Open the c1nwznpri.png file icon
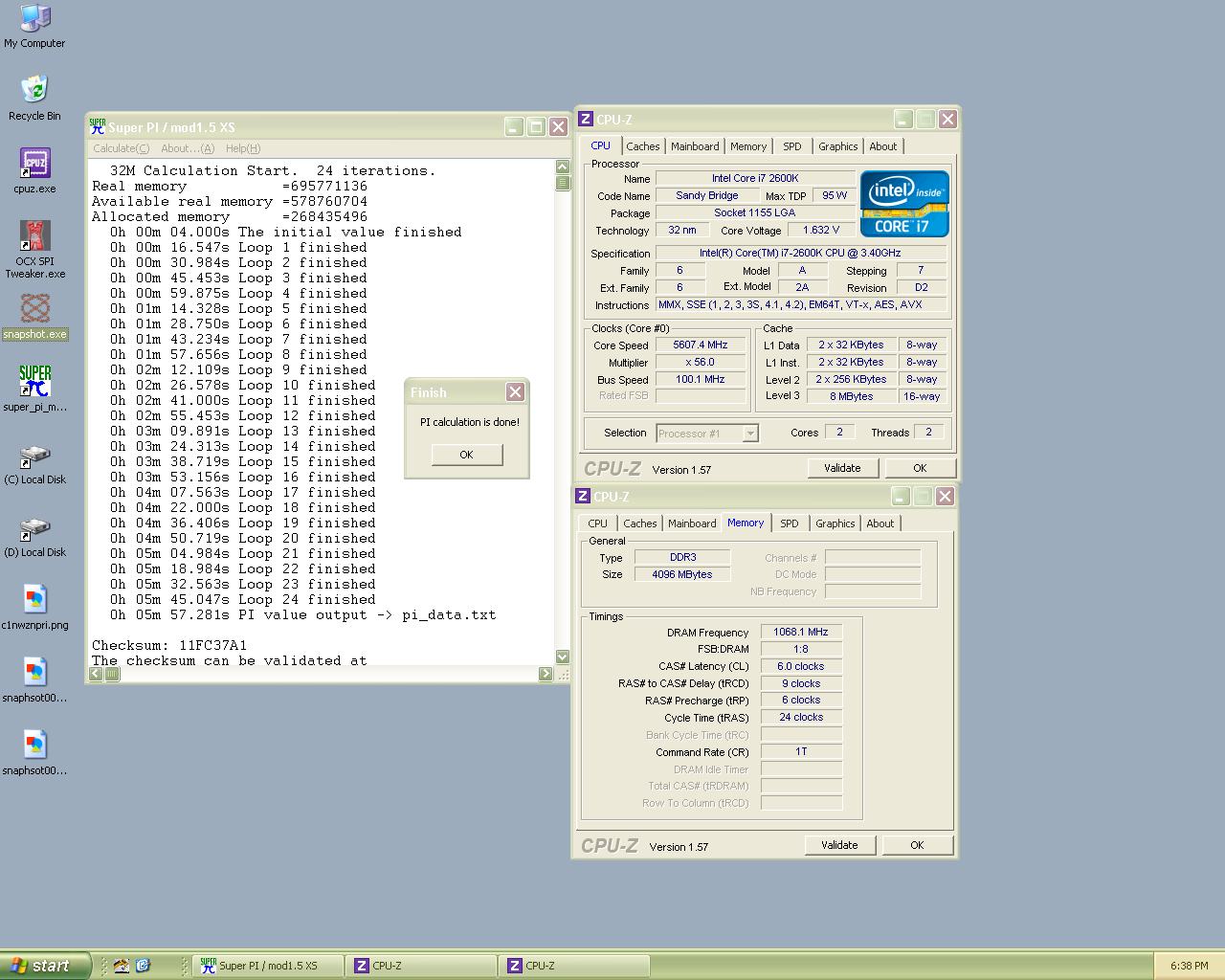Screen dimensions: 1225x980 point(34,600)
